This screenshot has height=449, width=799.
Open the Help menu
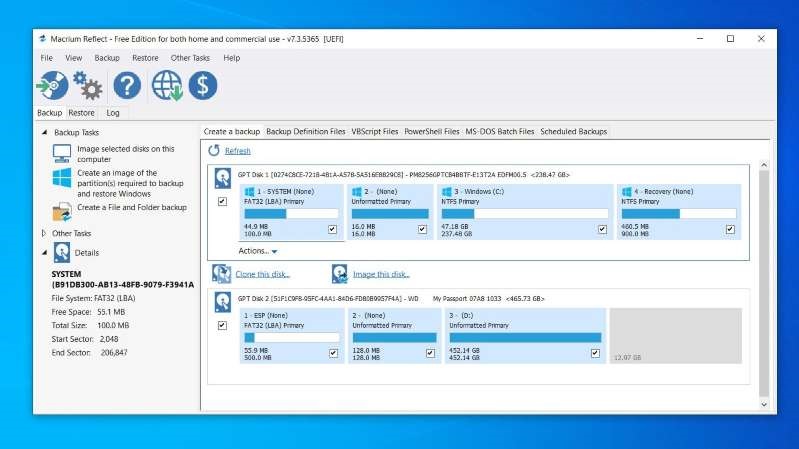click(231, 58)
